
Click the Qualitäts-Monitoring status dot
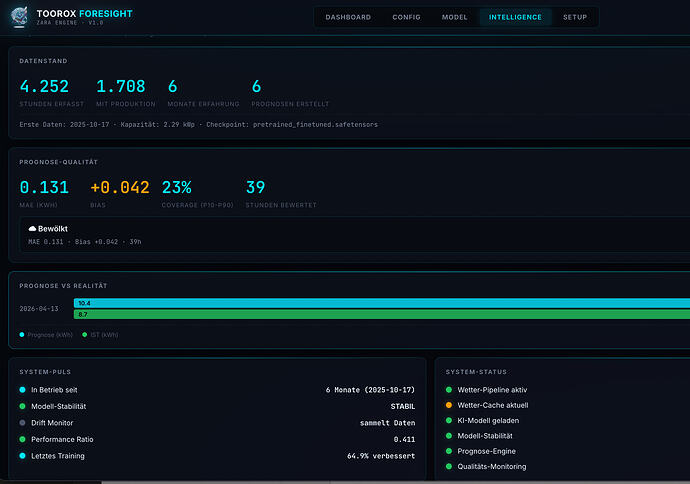[449, 466]
